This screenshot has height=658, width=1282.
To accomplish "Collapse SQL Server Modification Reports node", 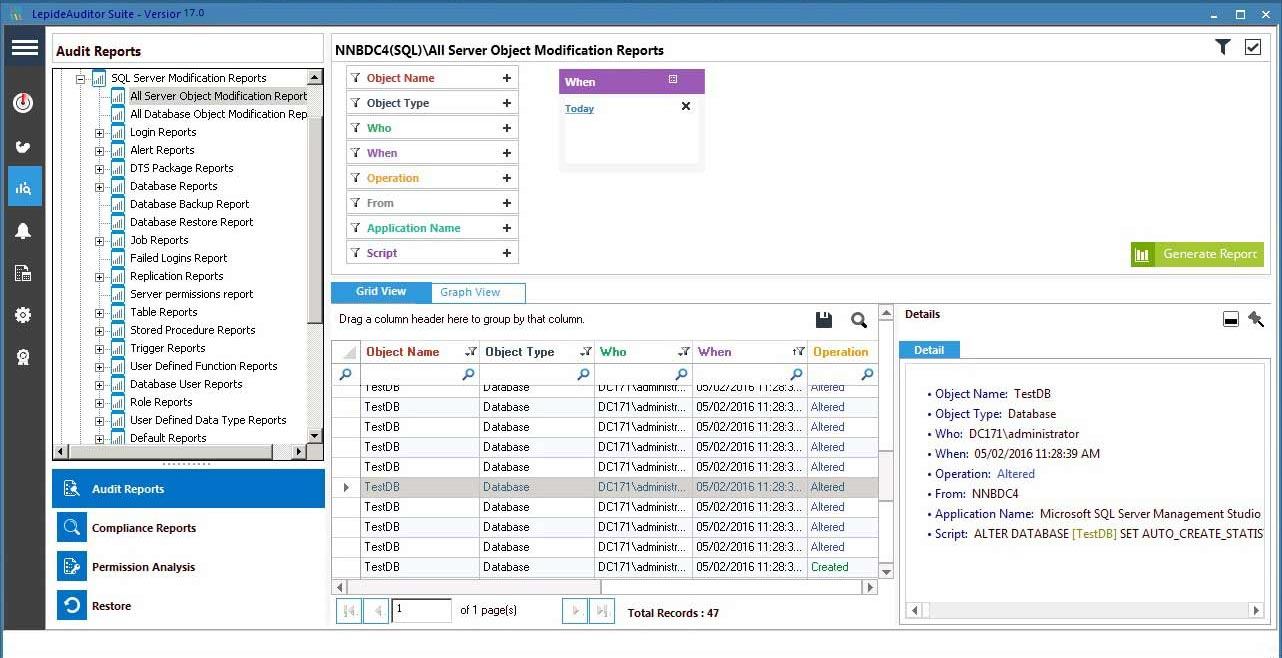I will tap(81, 78).
